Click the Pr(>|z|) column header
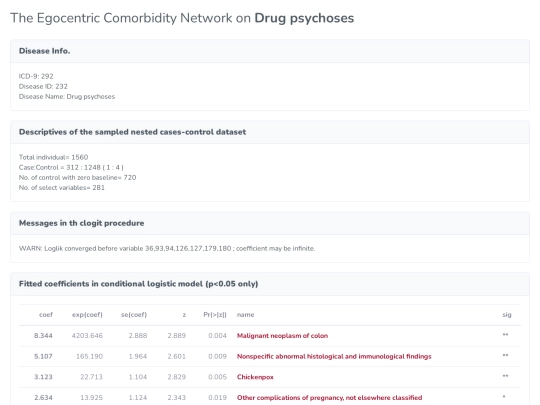 (215, 315)
